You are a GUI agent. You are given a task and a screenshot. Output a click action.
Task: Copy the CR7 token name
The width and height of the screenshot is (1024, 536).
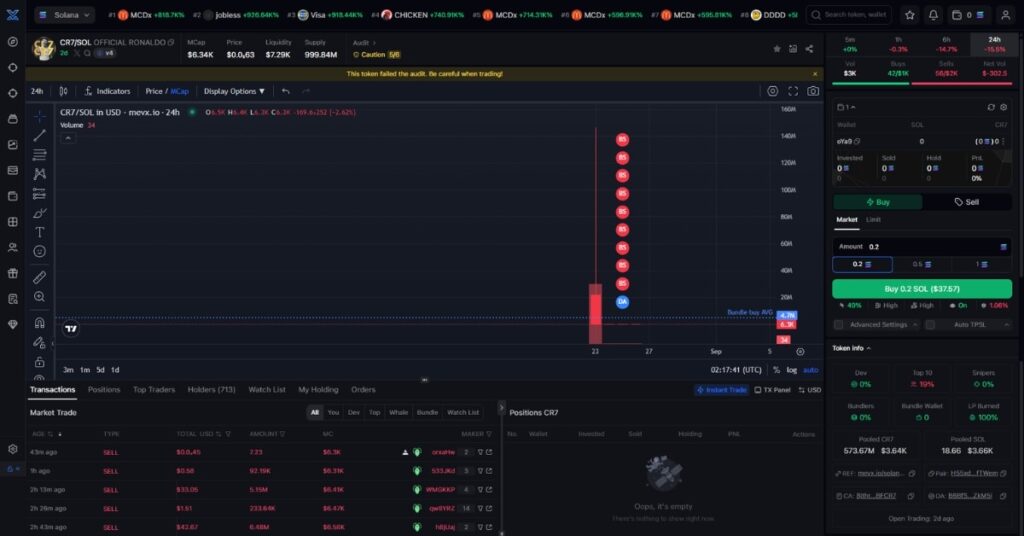[171, 42]
